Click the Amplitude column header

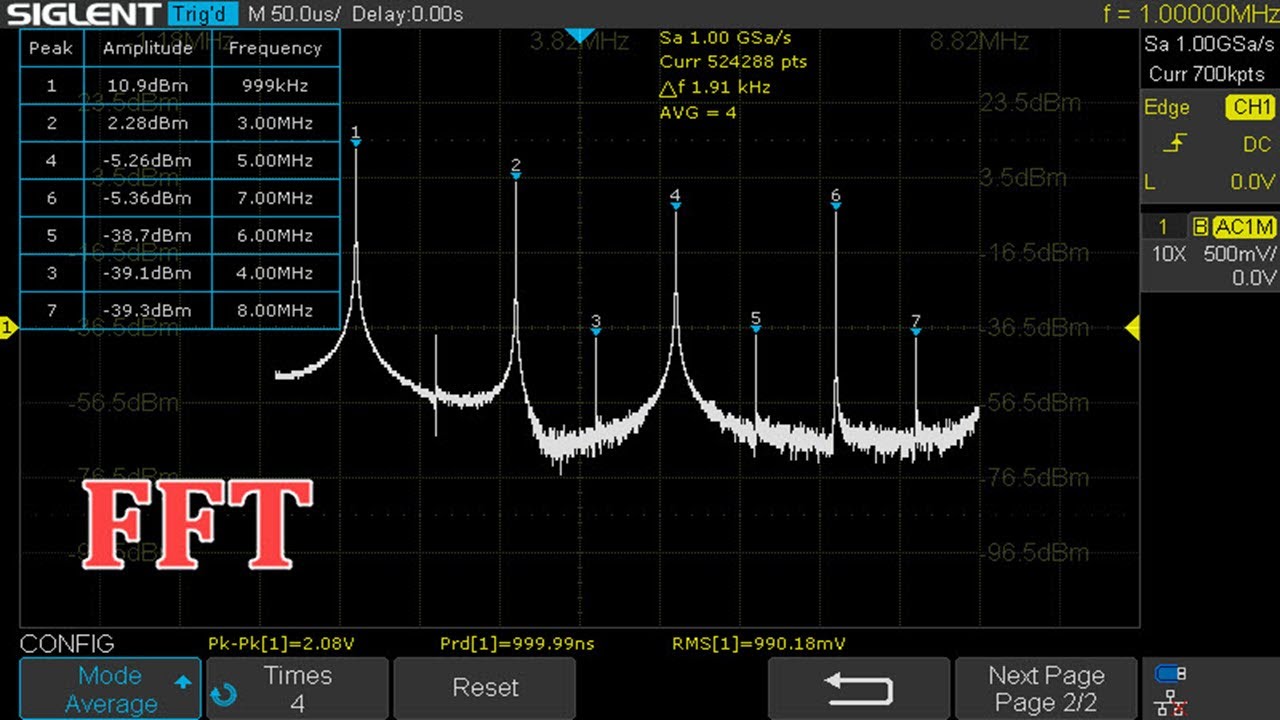(x=147, y=48)
